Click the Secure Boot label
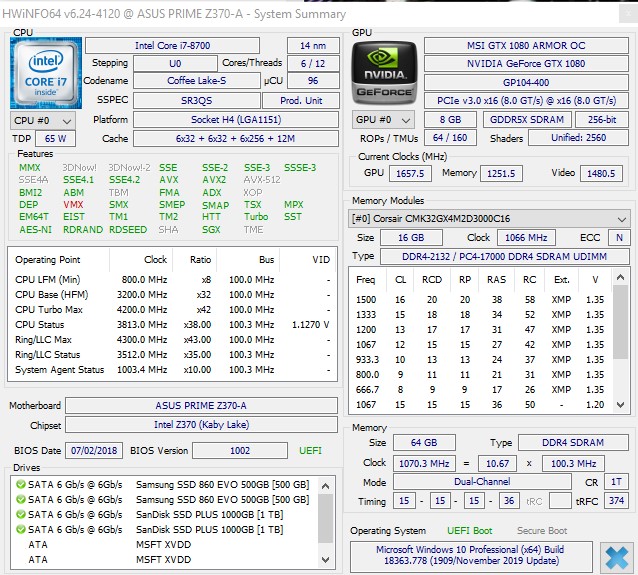The width and height of the screenshot is (638, 575). point(542,531)
